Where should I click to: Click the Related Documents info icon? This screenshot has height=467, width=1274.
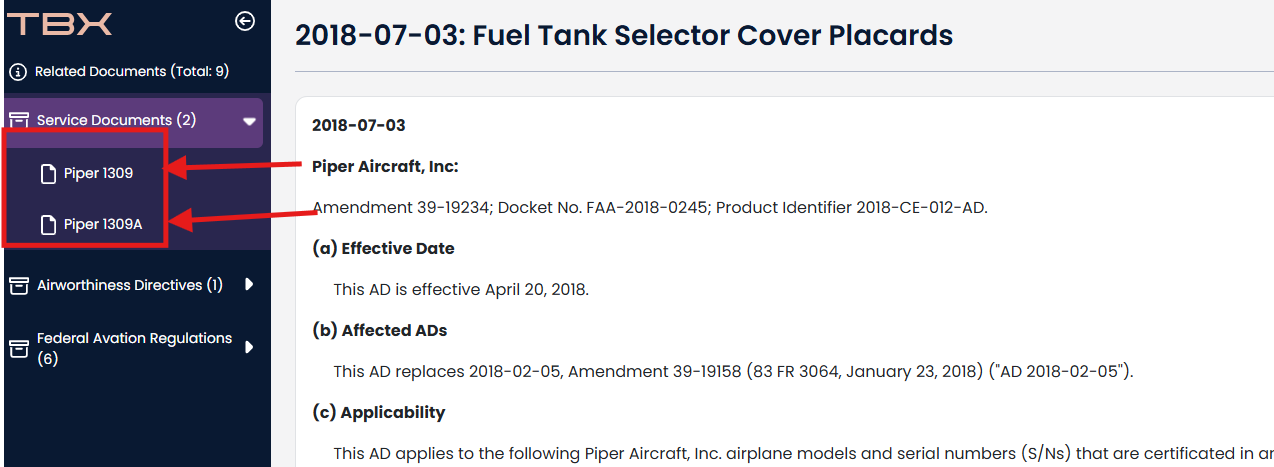pos(18,72)
